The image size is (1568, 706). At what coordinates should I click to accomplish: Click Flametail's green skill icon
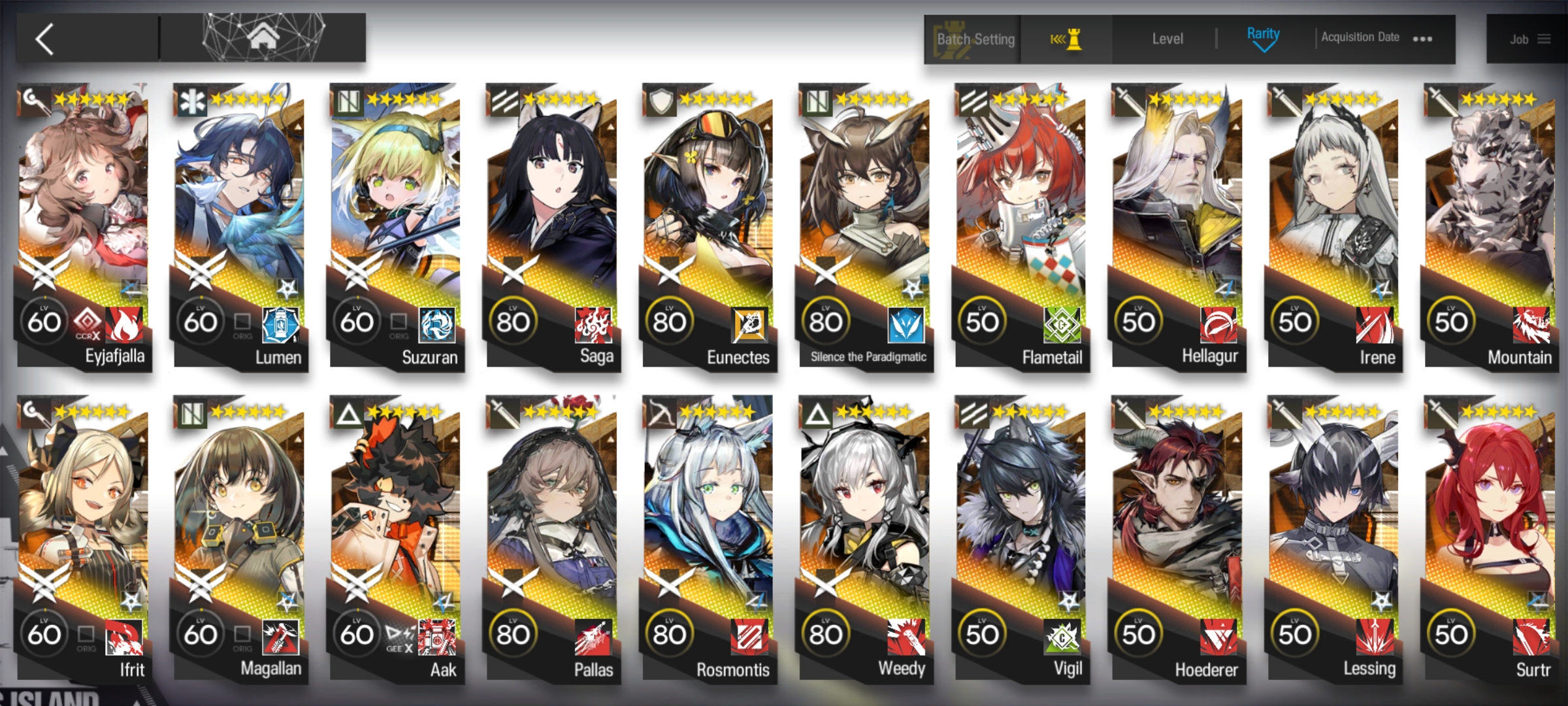click(1062, 325)
